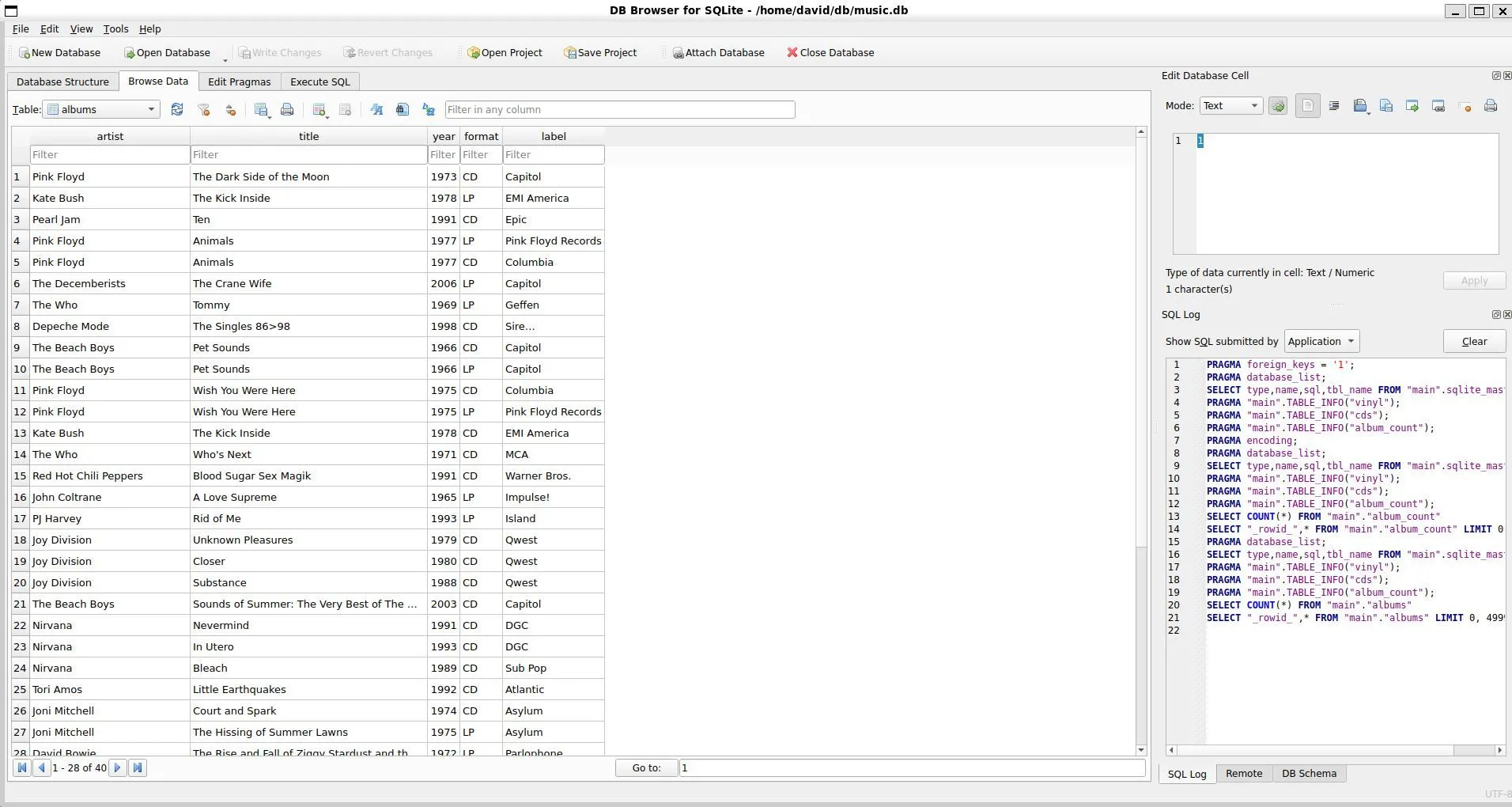Toggle word wrap in cell editor
Screen dimensions: 1512x807
tap(1308, 106)
